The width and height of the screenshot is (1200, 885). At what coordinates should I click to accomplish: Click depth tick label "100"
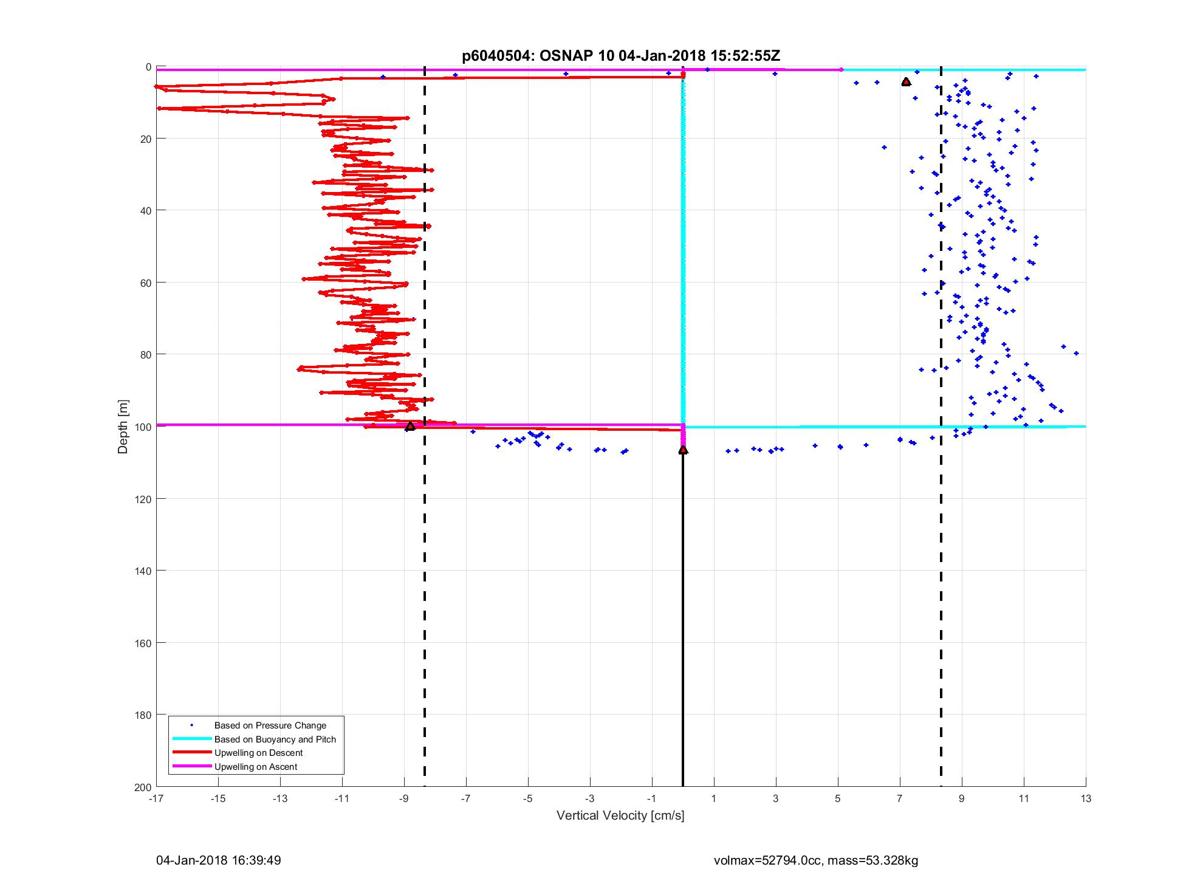click(142, 427)
